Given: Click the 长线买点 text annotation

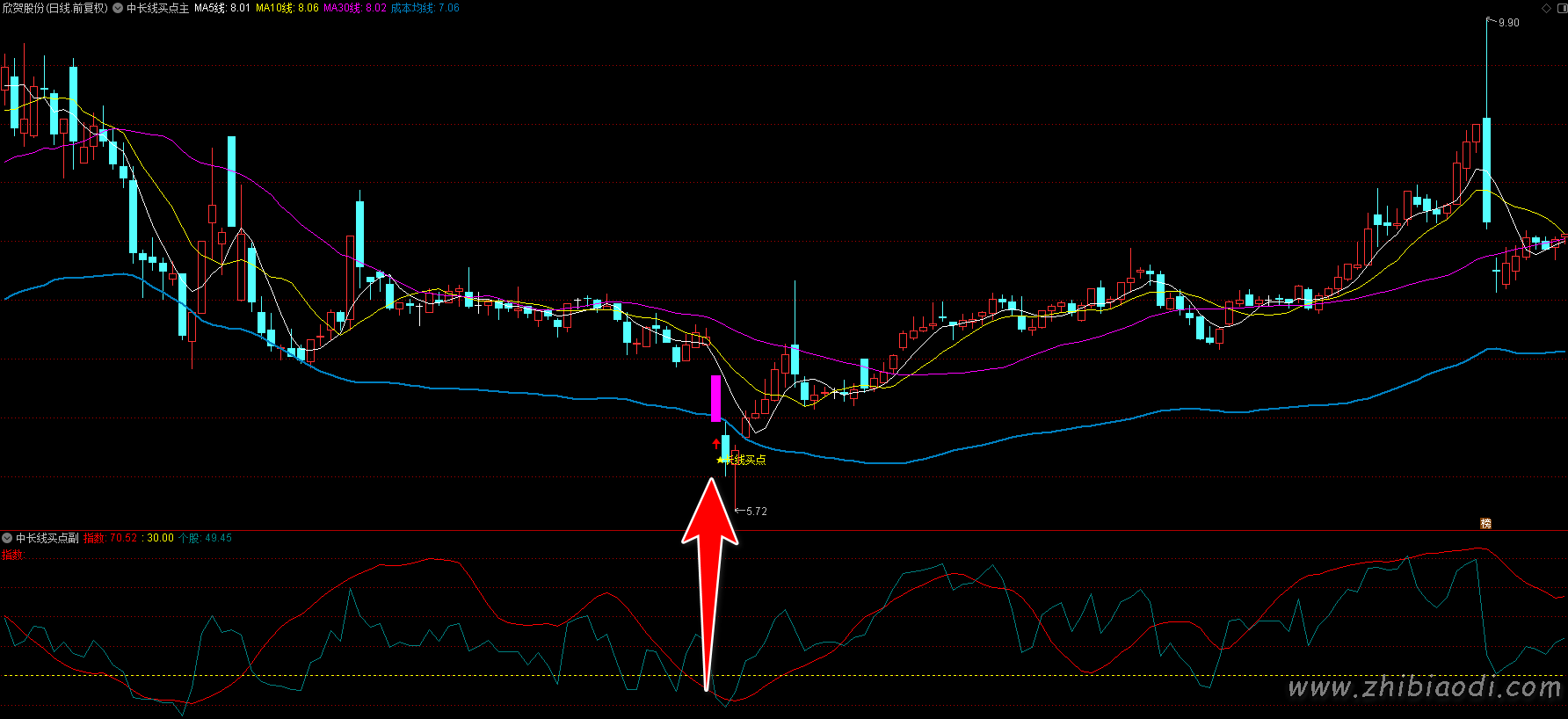Looking at the screenshot, I should pos(748,460).
